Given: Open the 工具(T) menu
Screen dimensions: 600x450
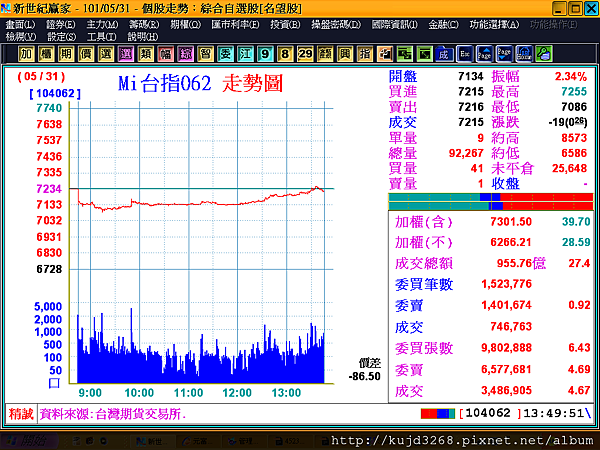Looking at the screenshot, I should [x=101, y=37].
